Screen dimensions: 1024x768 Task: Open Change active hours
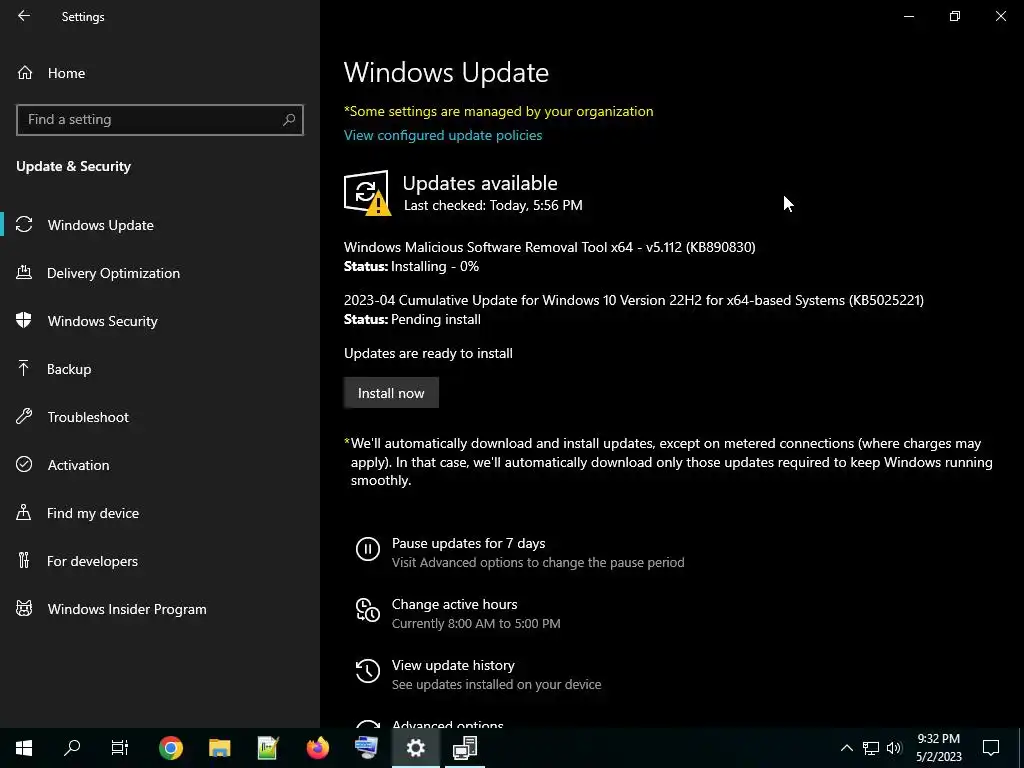455,604
